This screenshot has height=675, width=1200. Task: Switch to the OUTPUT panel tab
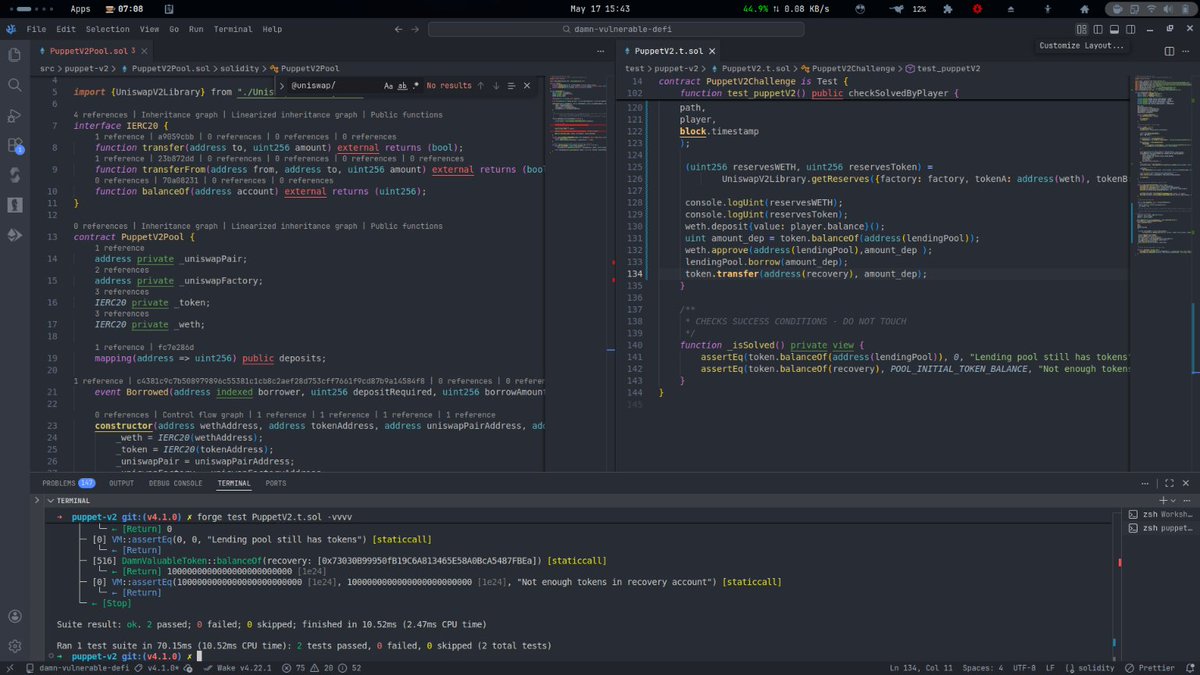pyautogui.click(x=121, y=483)
